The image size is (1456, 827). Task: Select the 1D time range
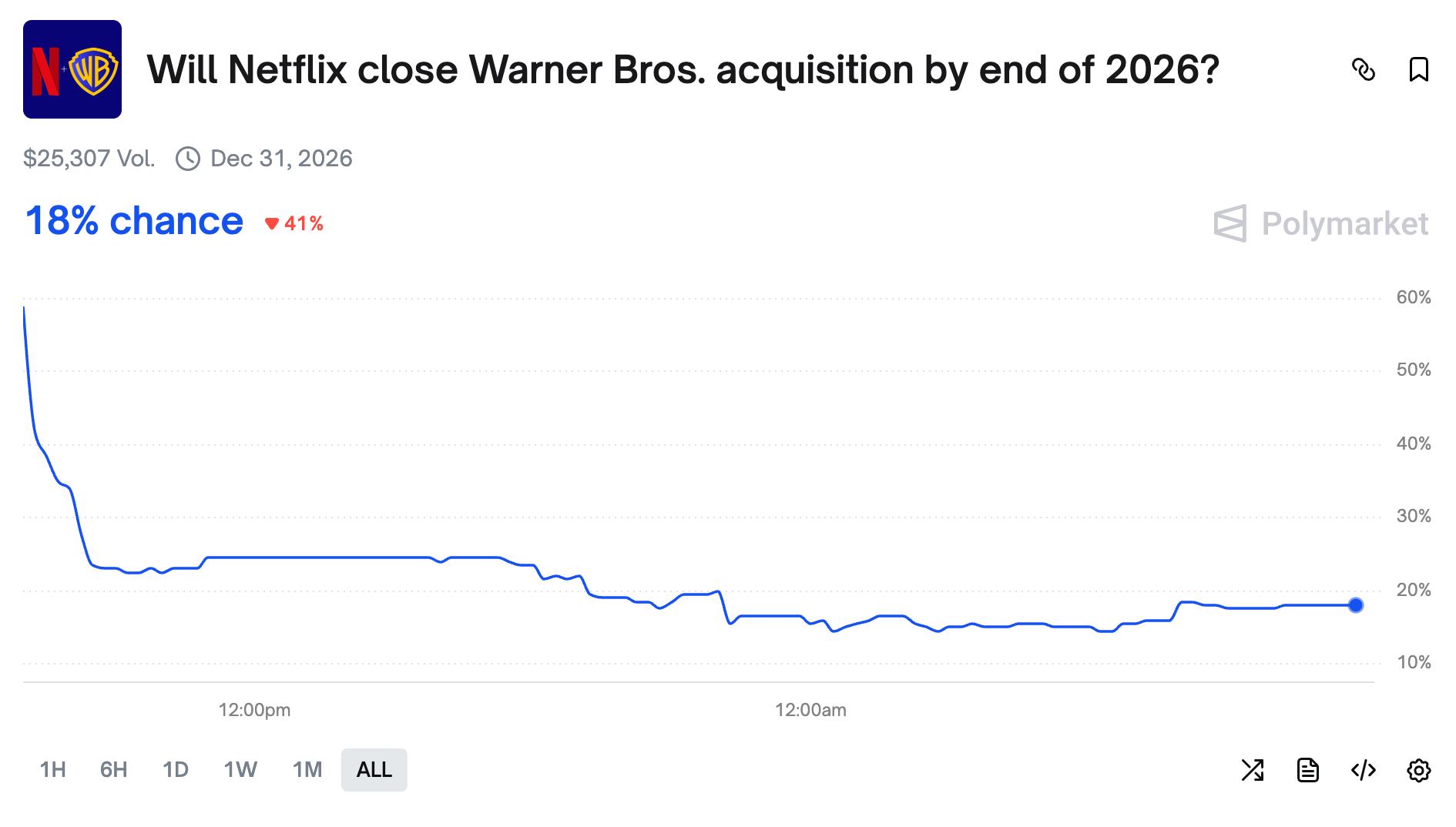pos(176,769)
